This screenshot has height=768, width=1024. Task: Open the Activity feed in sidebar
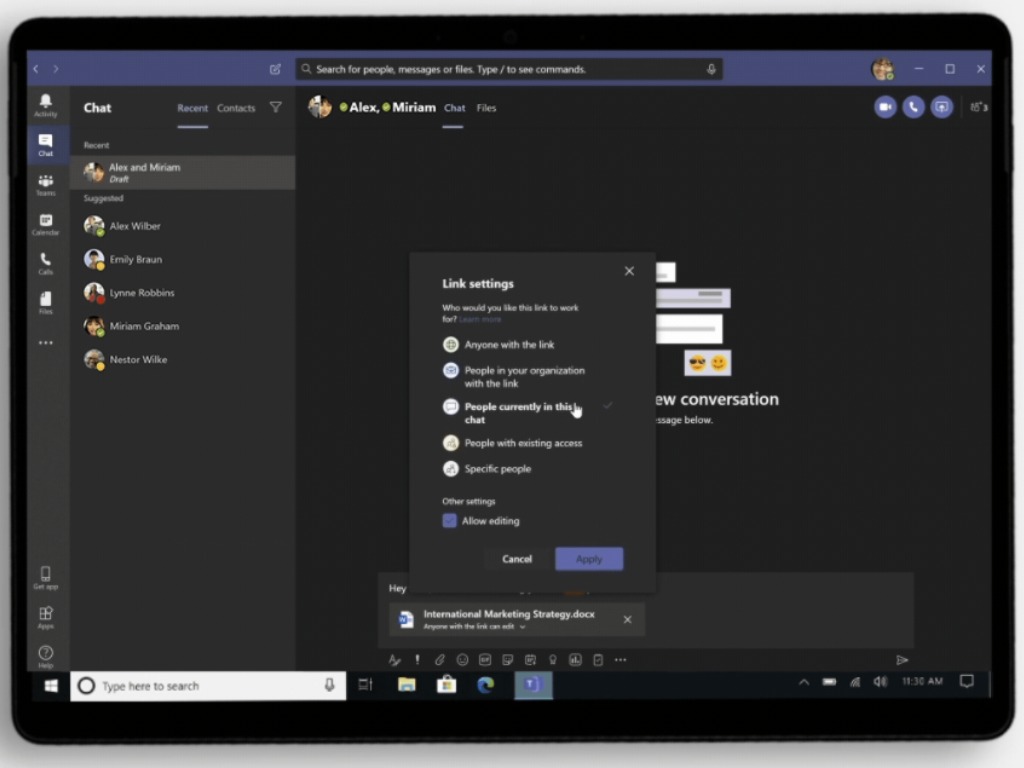(x=46, y=105)
